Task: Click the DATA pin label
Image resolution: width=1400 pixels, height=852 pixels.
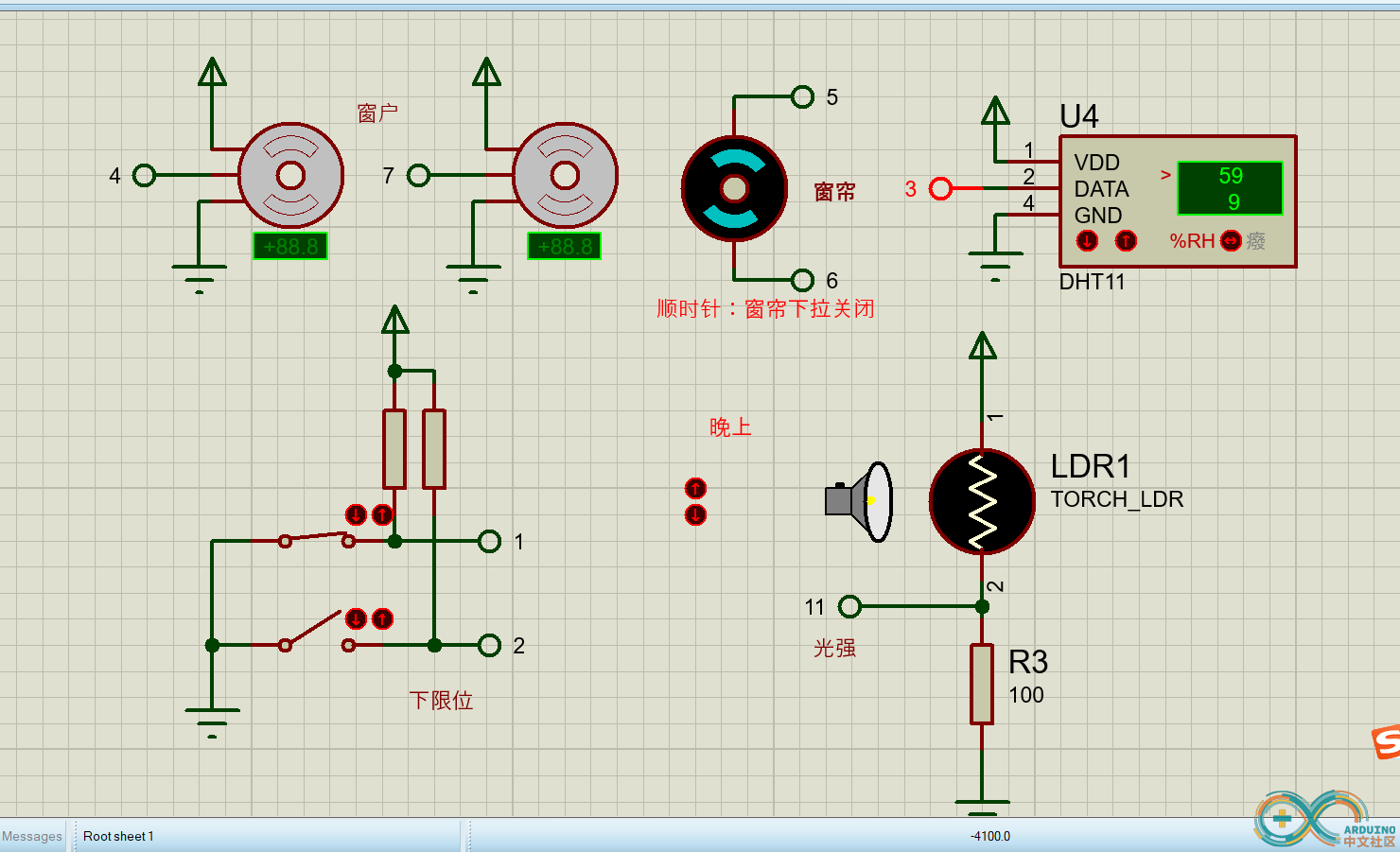Action: [1102, 189]
